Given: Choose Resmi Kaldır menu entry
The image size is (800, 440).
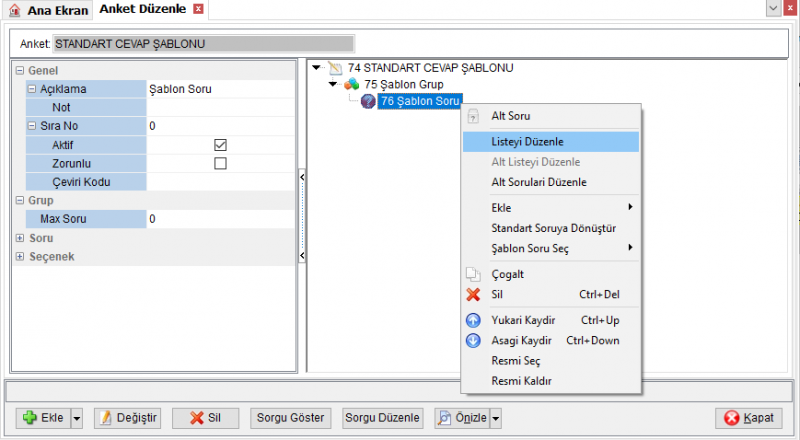Looking at the screenshot, I should tap(551, 381).
